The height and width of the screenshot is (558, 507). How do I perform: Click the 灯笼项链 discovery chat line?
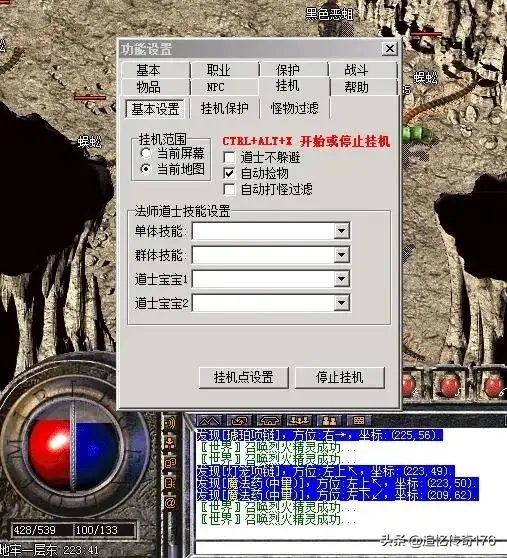pyautogui.click(x=326, y=471)
